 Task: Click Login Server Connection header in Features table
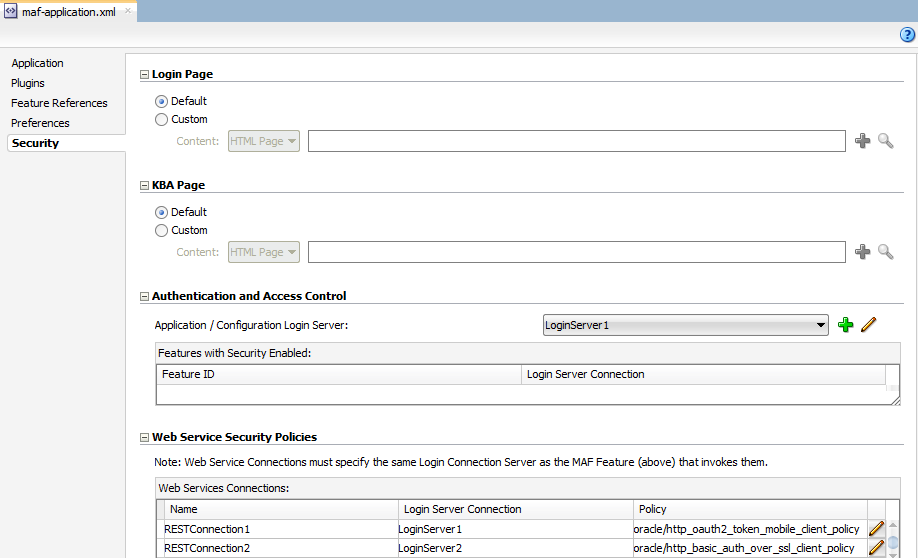(x=703, y=374)
